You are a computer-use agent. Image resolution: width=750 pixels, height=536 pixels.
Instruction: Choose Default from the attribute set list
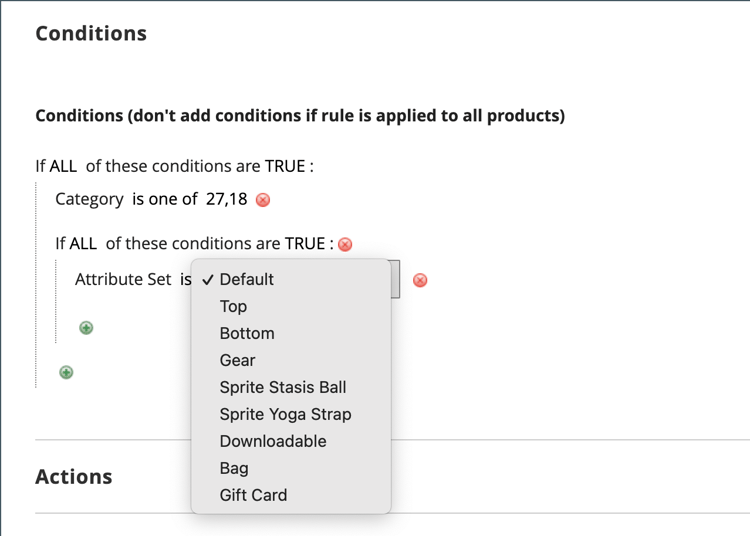point(246,280)
